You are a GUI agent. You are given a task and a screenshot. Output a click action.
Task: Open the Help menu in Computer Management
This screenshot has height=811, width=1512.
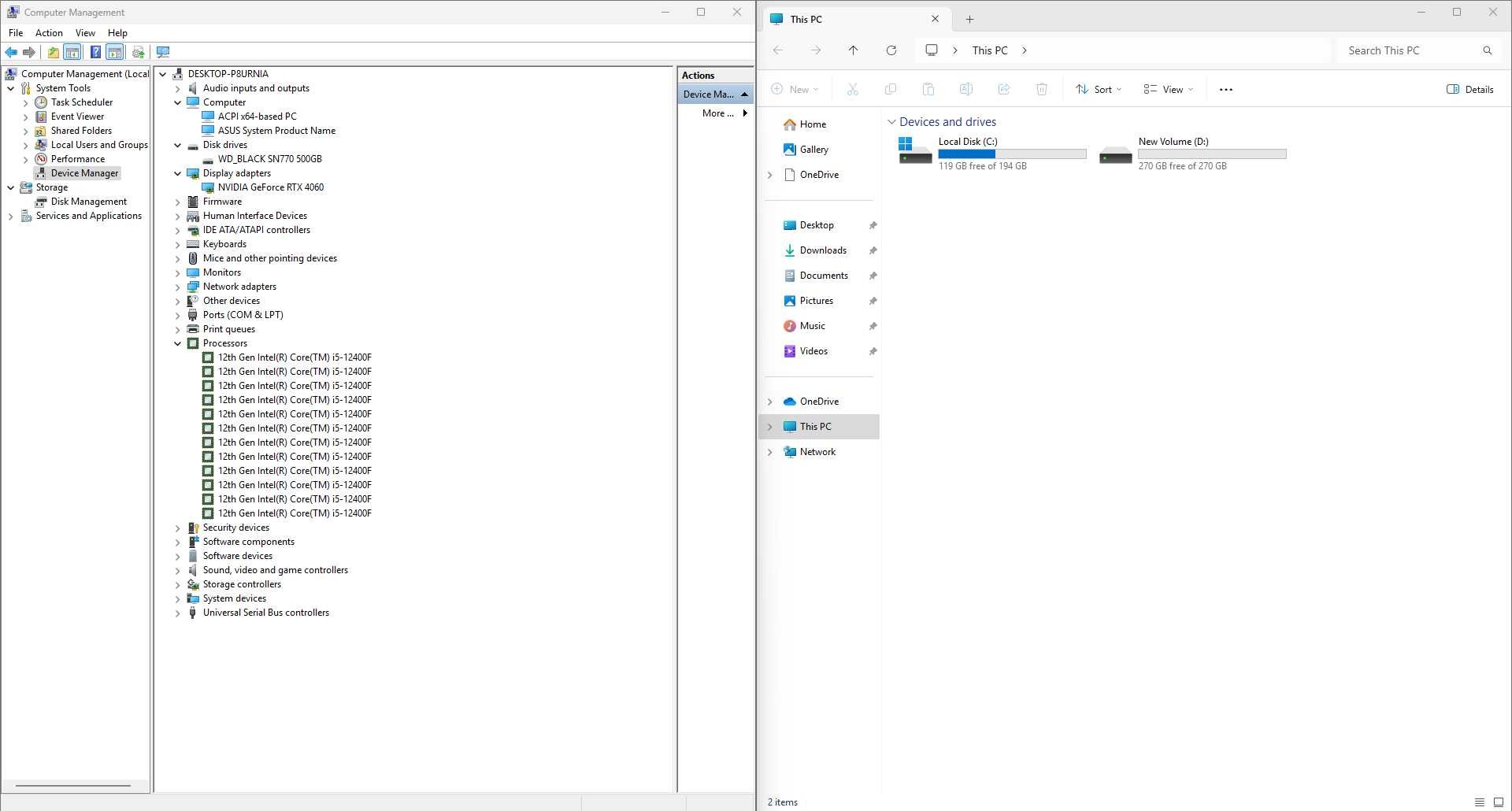(x=117, y=33)
